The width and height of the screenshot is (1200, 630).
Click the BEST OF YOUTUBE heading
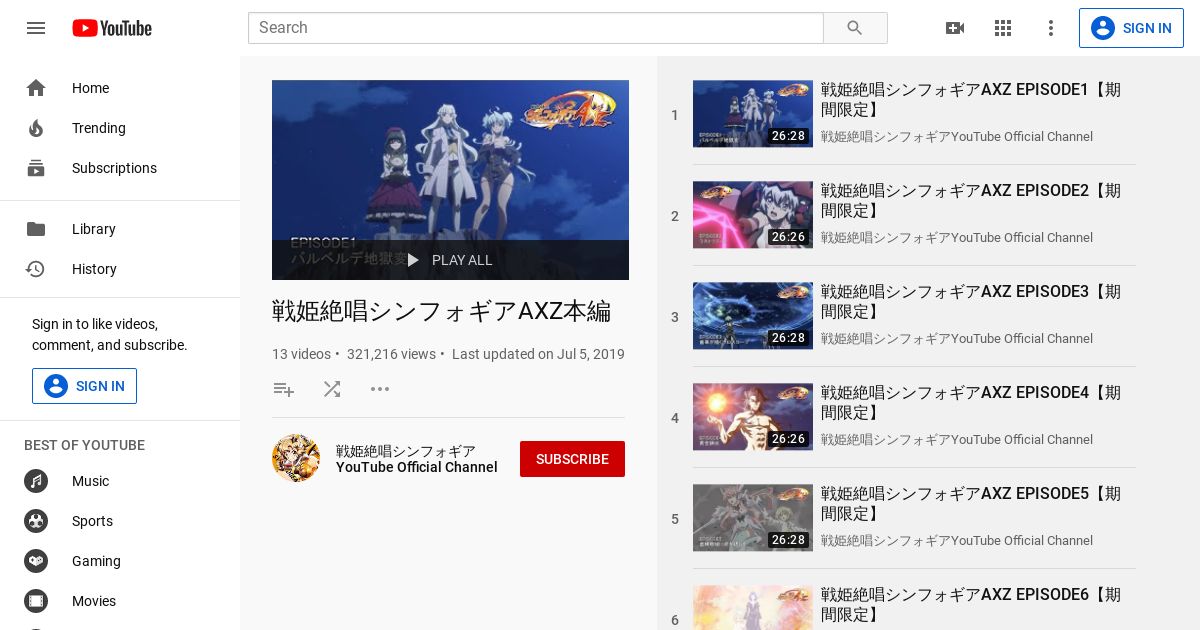pyautogui.click(x=84, y=445)
